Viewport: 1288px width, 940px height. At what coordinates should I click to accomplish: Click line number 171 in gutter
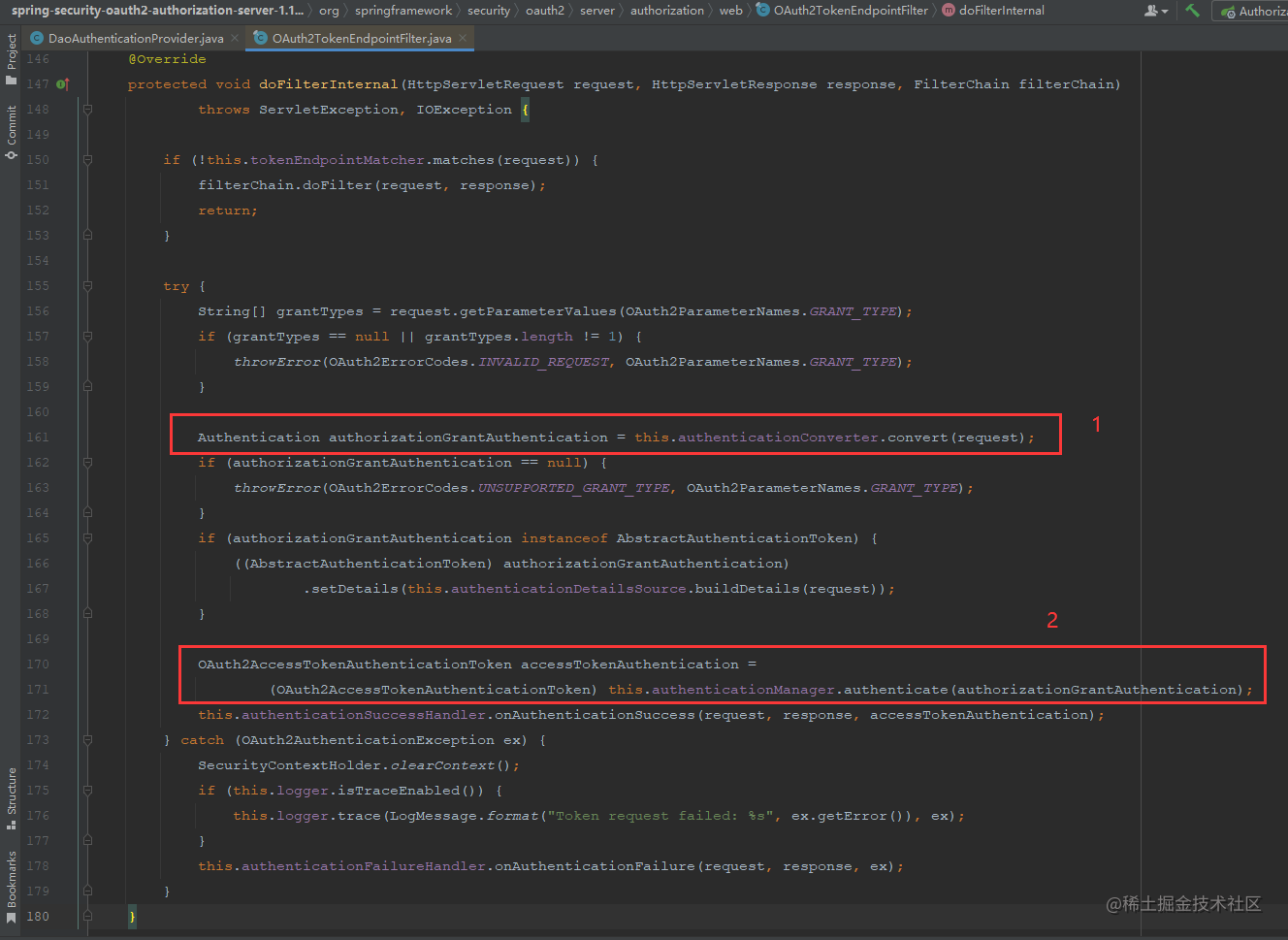click(x=38, y=690)
